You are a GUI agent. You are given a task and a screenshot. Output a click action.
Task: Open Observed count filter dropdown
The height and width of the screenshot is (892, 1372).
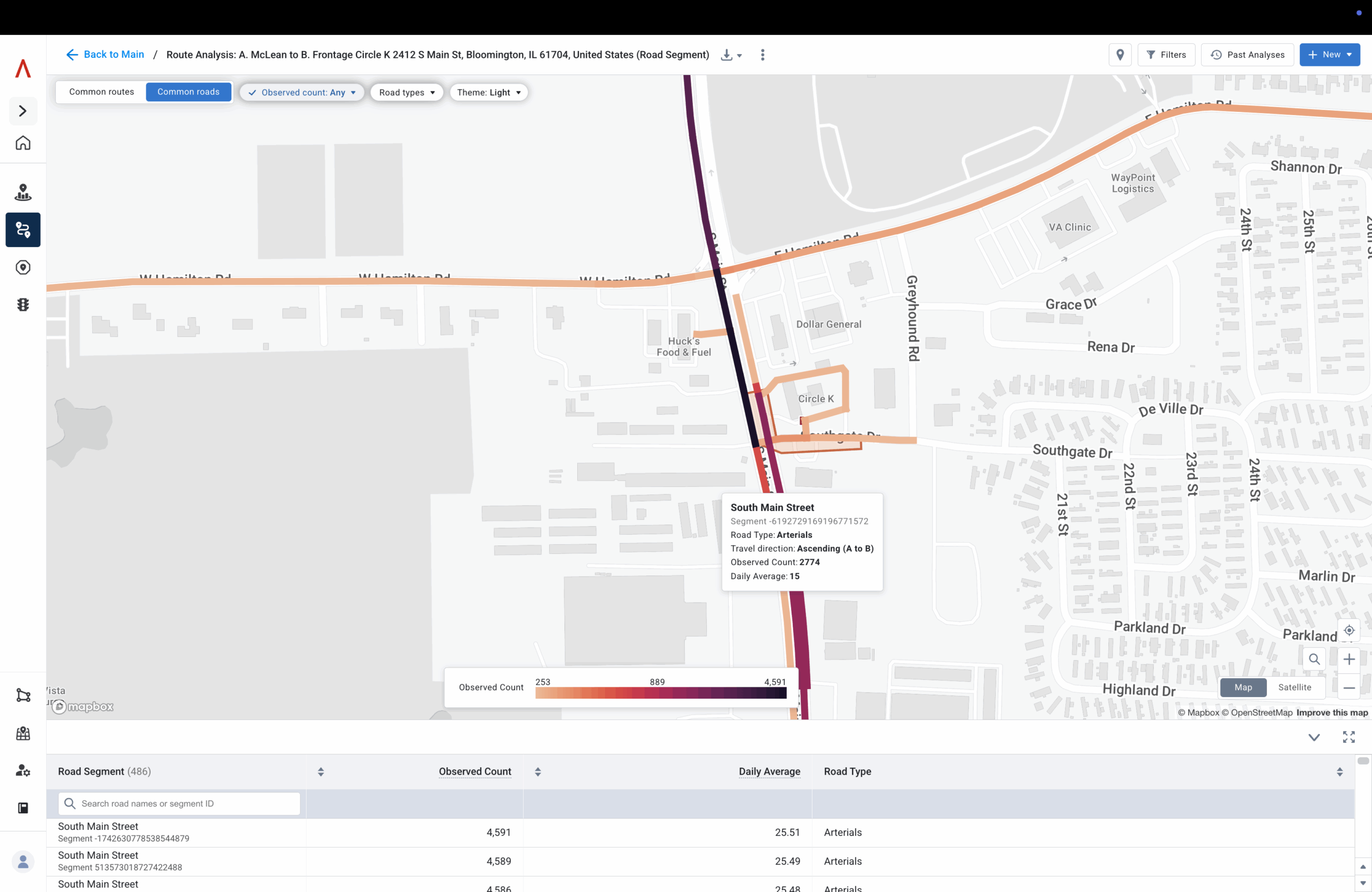pos(302,93)
